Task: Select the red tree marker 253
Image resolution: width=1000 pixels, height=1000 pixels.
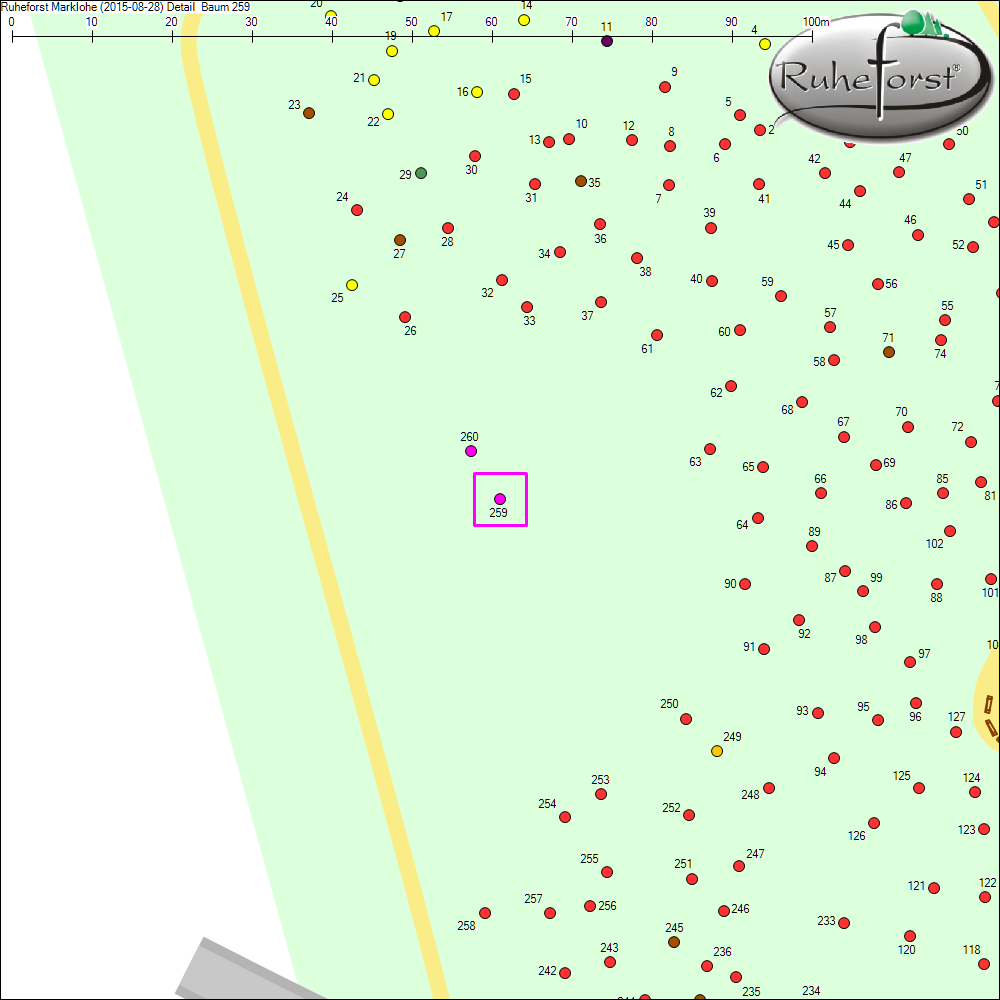Action: tap(601, 794)
